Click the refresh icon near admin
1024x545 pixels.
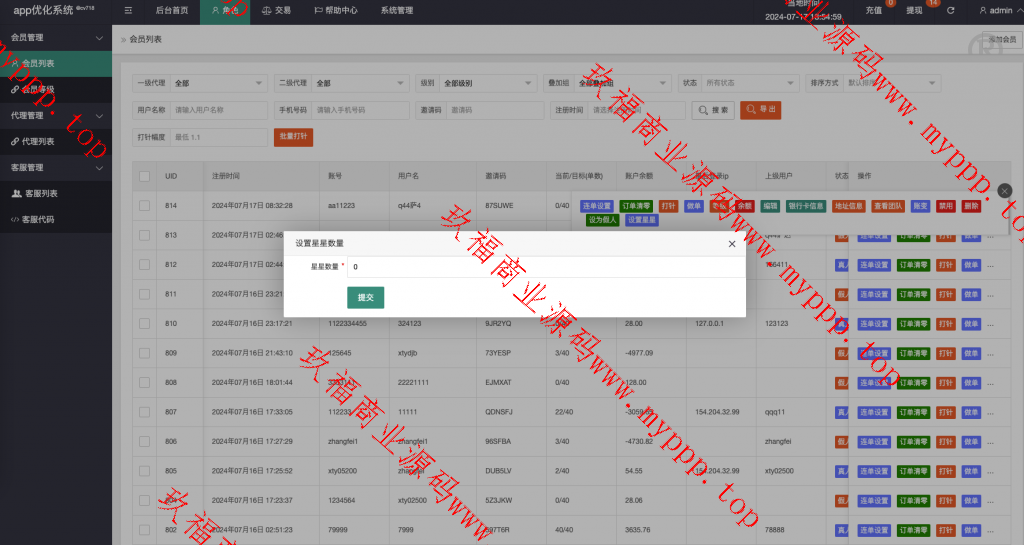tap(950, 10)
